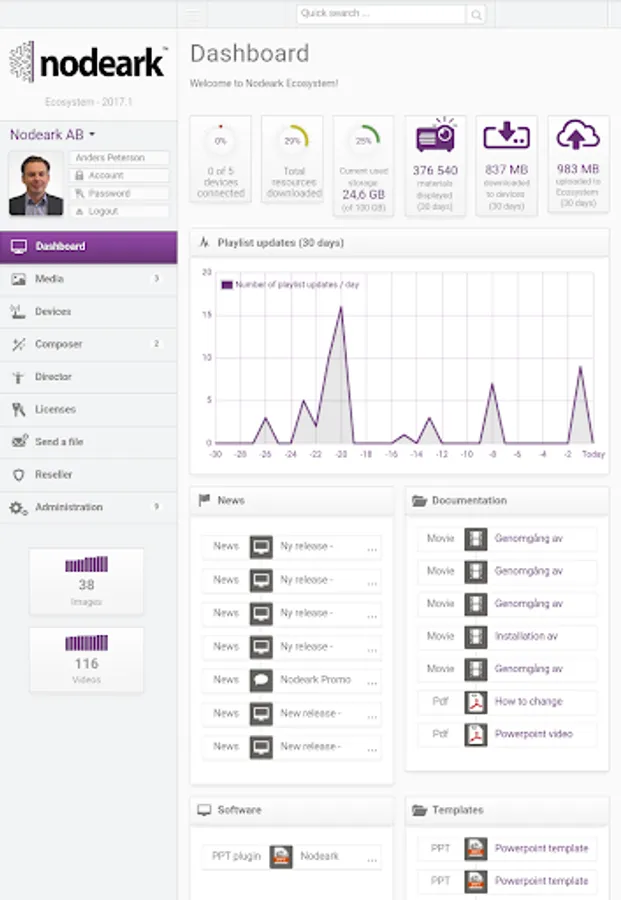The width and height of the screenshot is (621, 900).
Task: Open the Installation av movie
Action: pyautogui.click(x=526, y=636)
